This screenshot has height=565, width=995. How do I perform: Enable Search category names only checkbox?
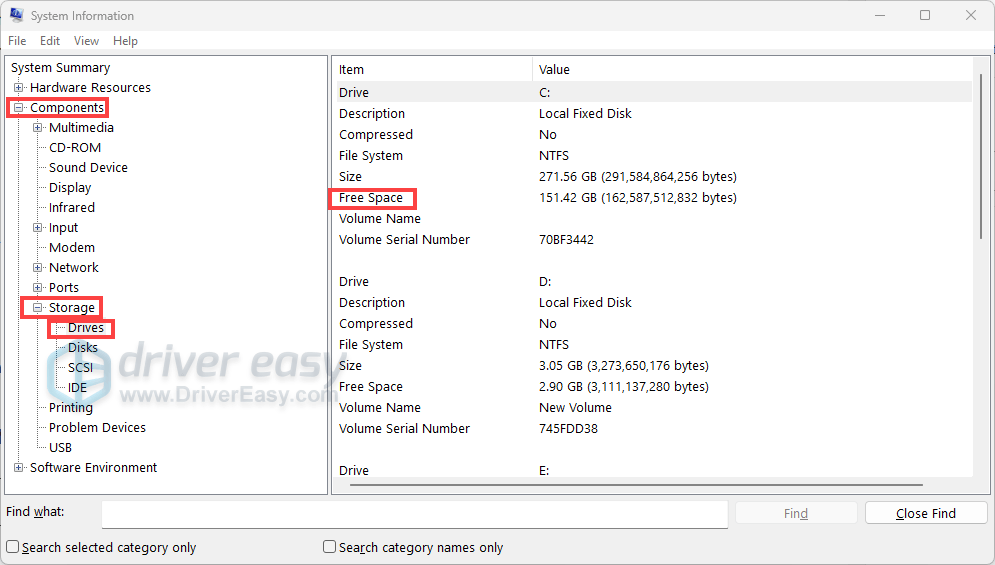coord(329,547)
